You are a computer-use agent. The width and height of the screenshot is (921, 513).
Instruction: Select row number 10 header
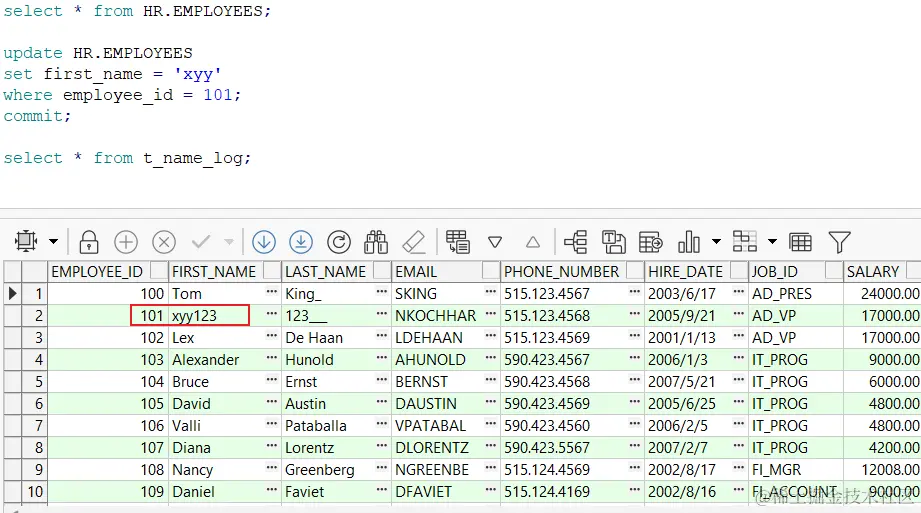[x=34, y=492]
